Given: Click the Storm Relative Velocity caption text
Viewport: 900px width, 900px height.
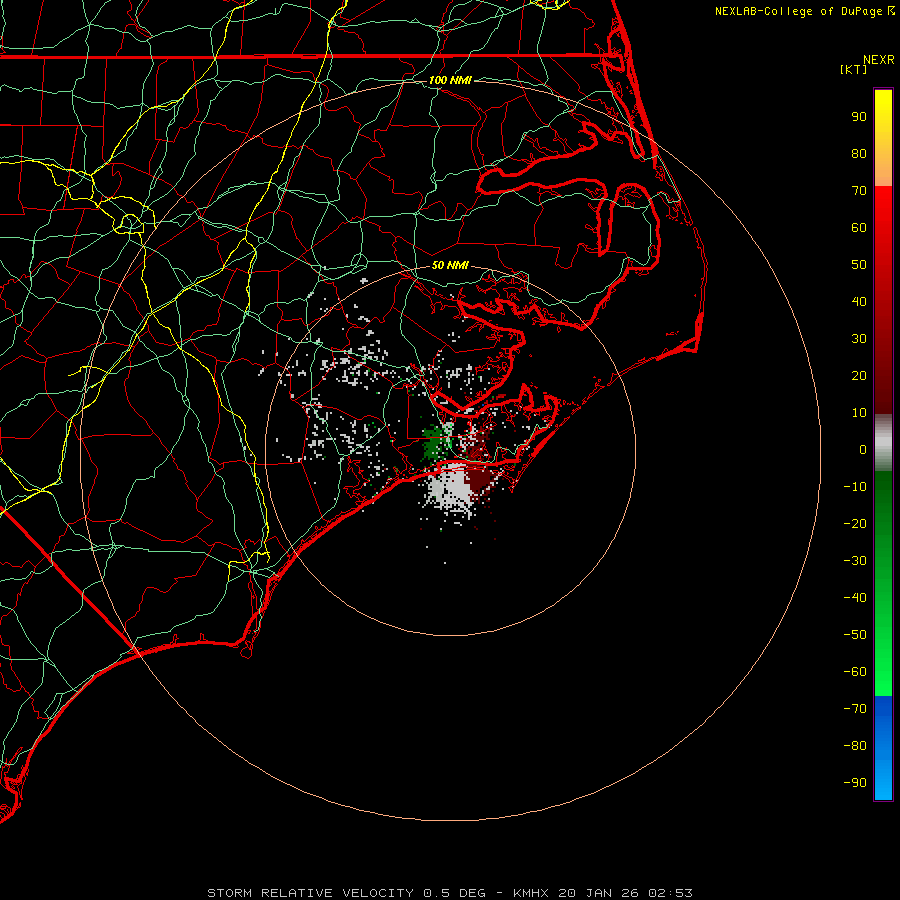Looking at the screenshot, I should pyautogui.click(x=449, y=893).
